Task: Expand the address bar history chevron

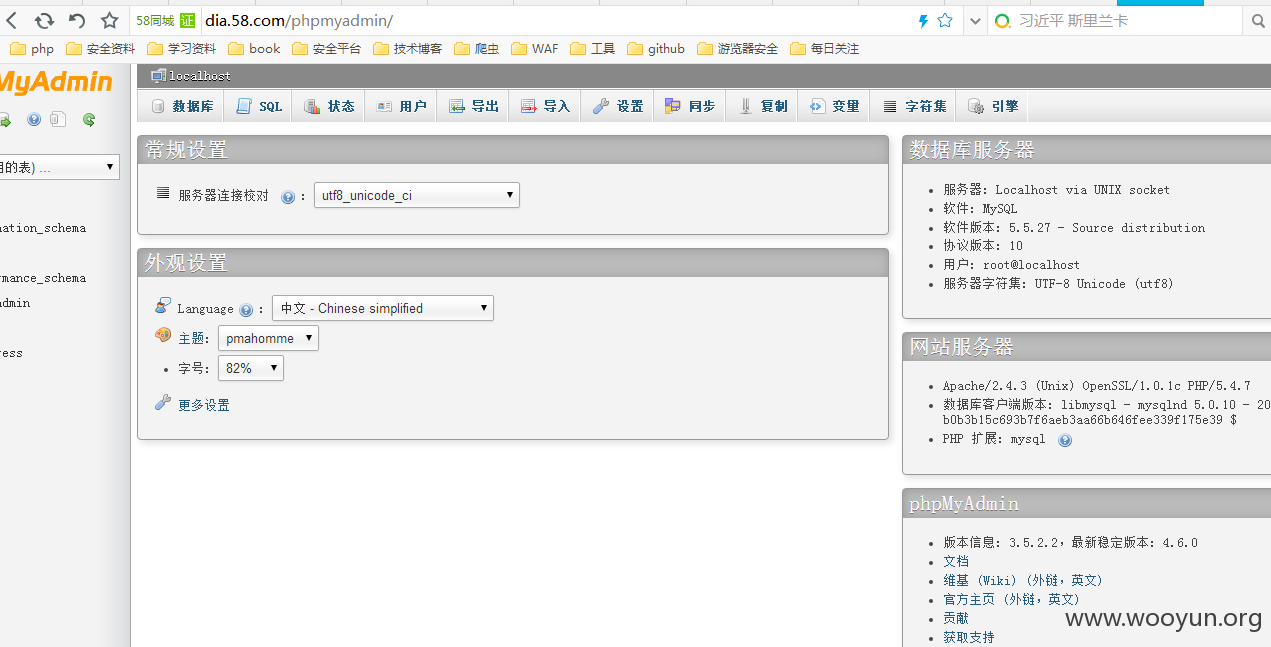Action: (x=976, y=20)
